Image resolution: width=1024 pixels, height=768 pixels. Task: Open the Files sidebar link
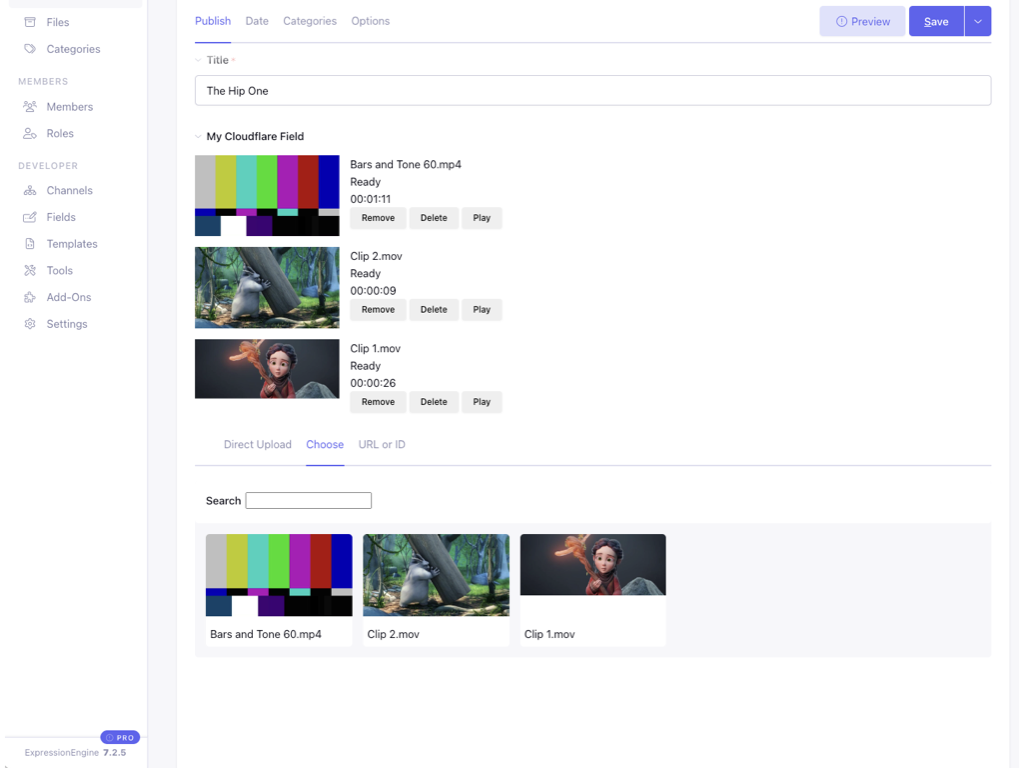[x=57, y=22]
